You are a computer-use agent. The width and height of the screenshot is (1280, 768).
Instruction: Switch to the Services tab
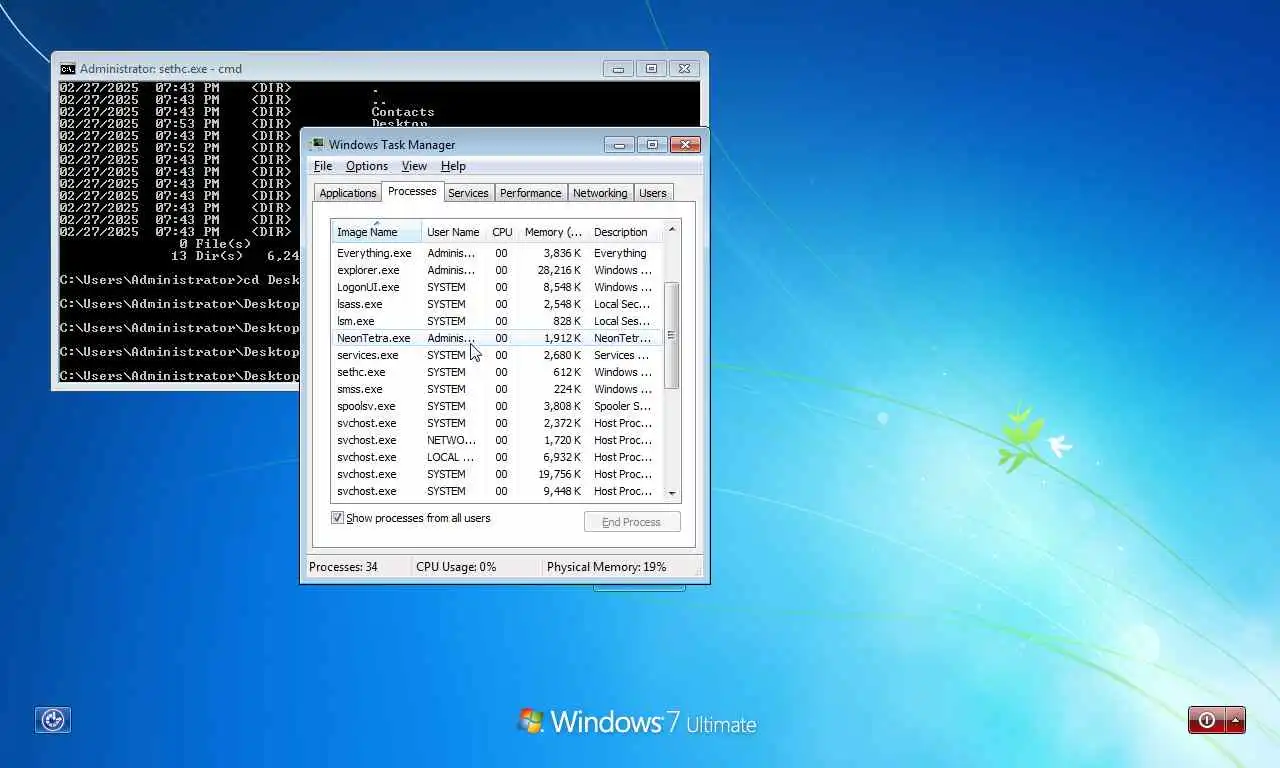[x=468, y=193]
